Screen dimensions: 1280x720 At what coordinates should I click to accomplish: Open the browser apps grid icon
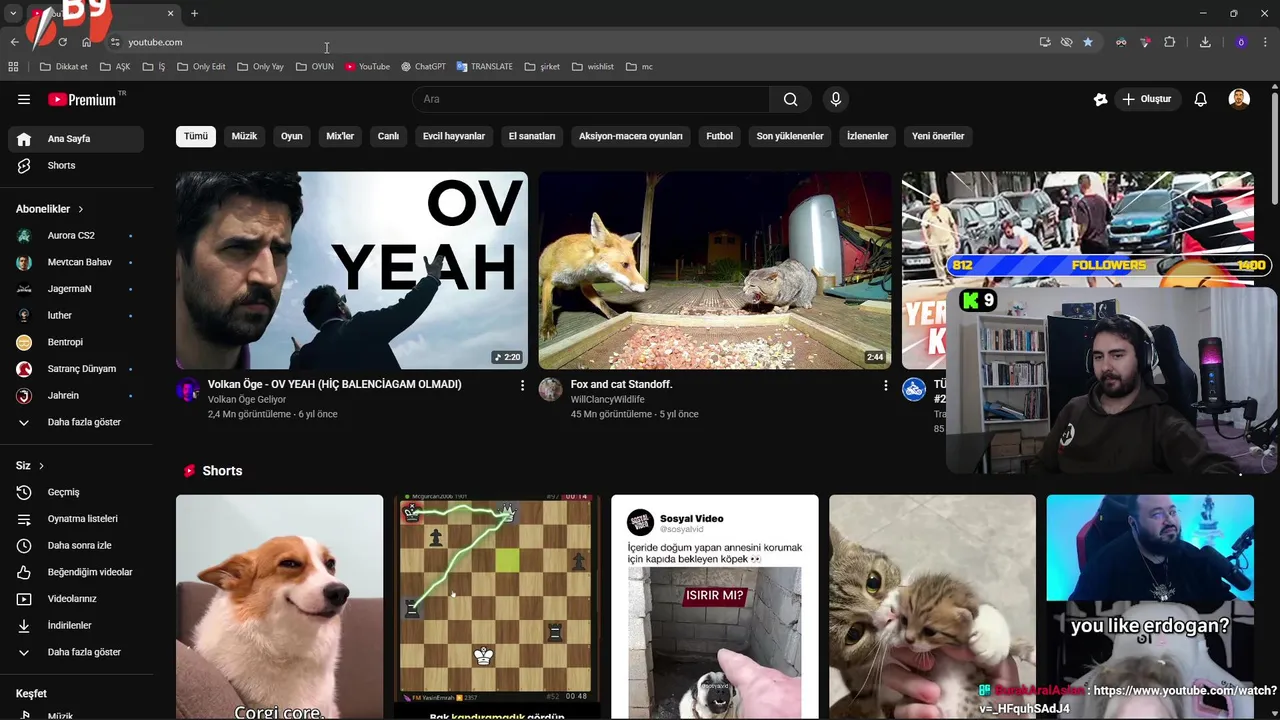click(13, 67)
